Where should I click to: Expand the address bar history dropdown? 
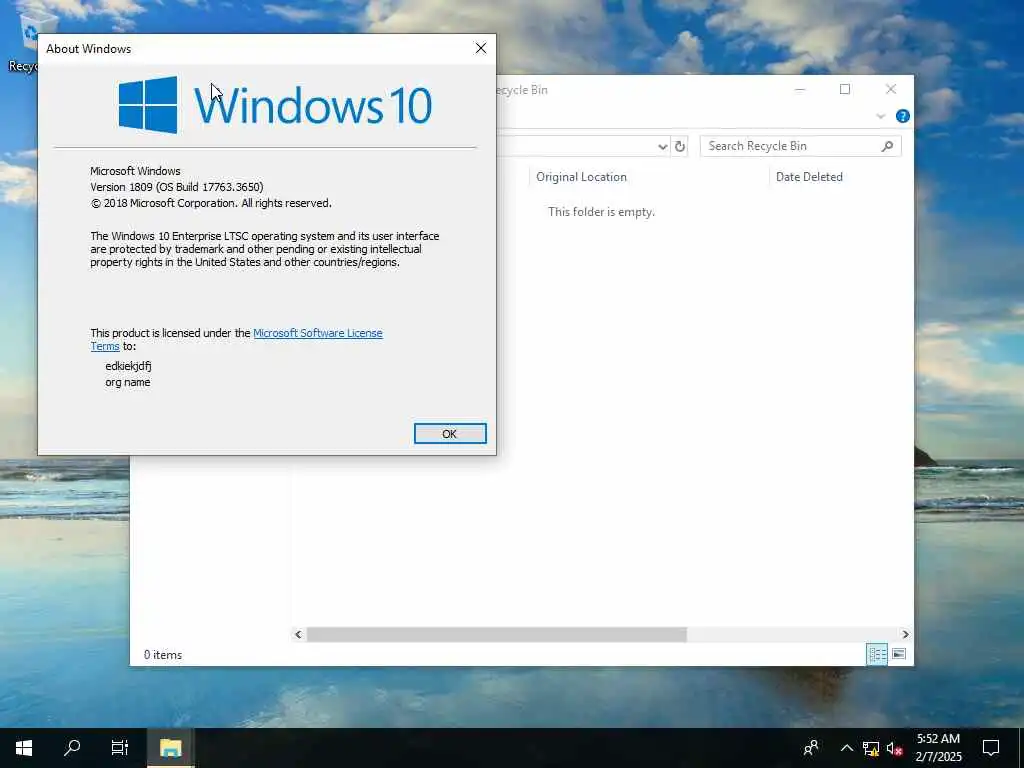click(662, 146)
